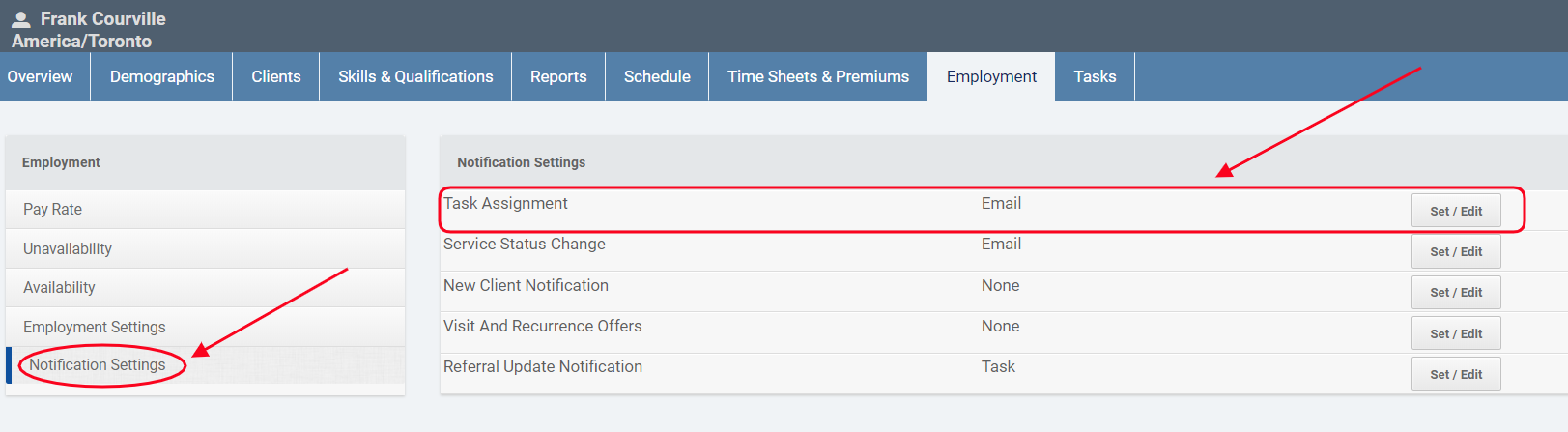Set Visit And Recurrence Offers notification

click(1455, 333)
